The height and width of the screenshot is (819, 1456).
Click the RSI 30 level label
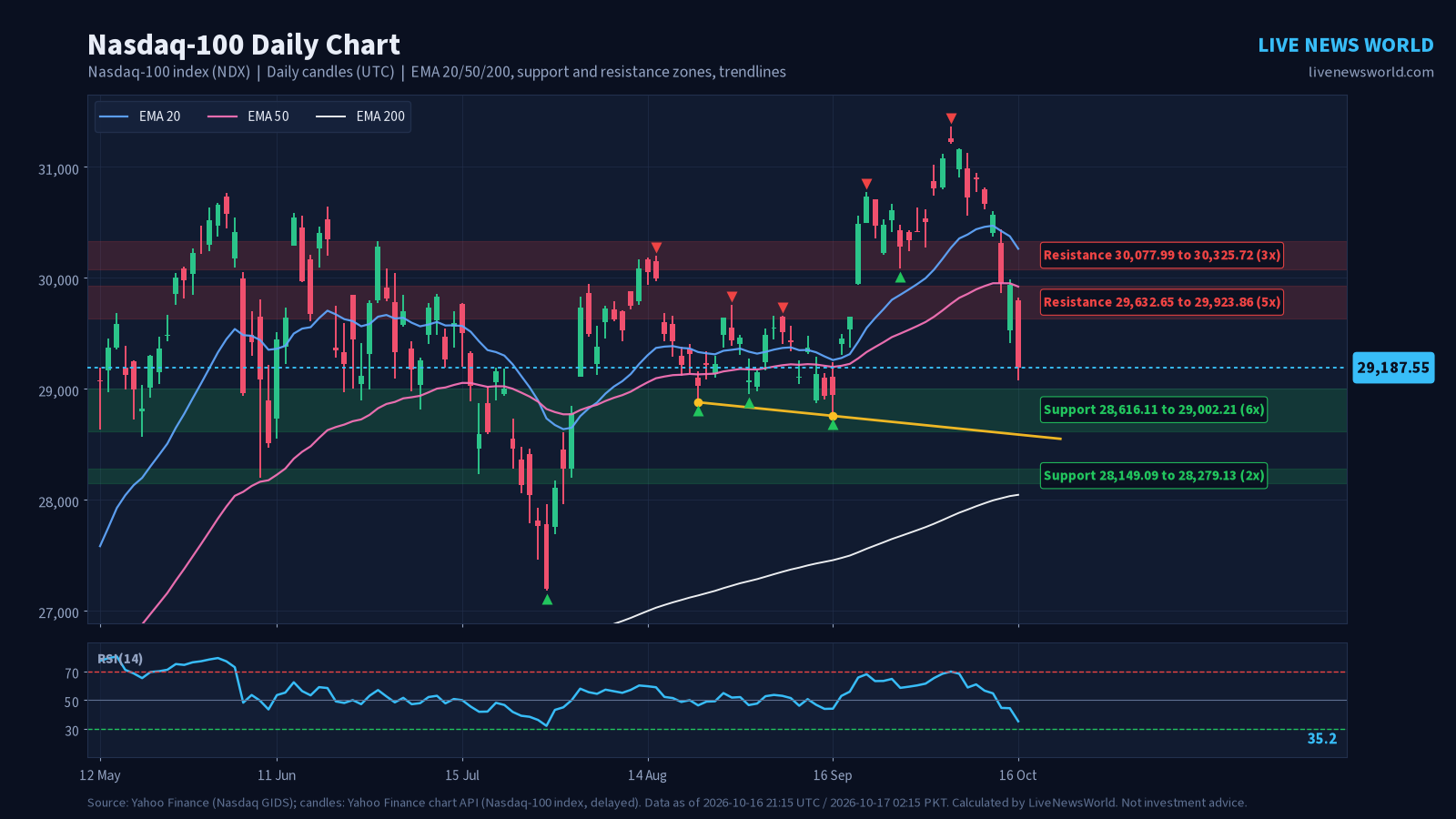[x=72, y=731]
